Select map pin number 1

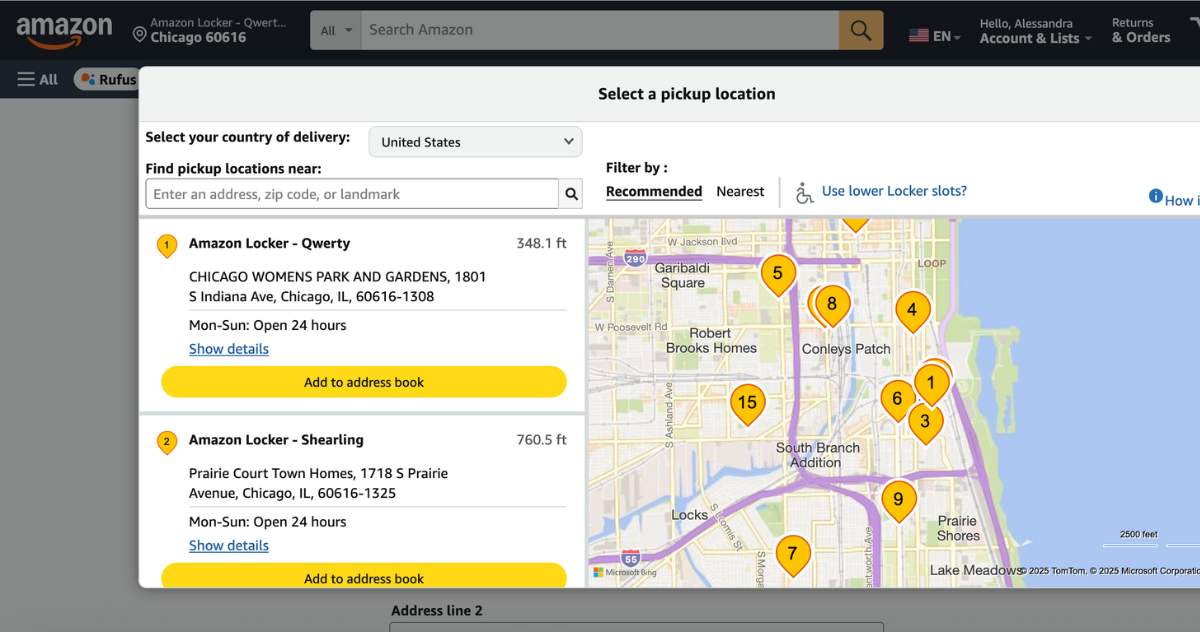(x=931, y=384)
